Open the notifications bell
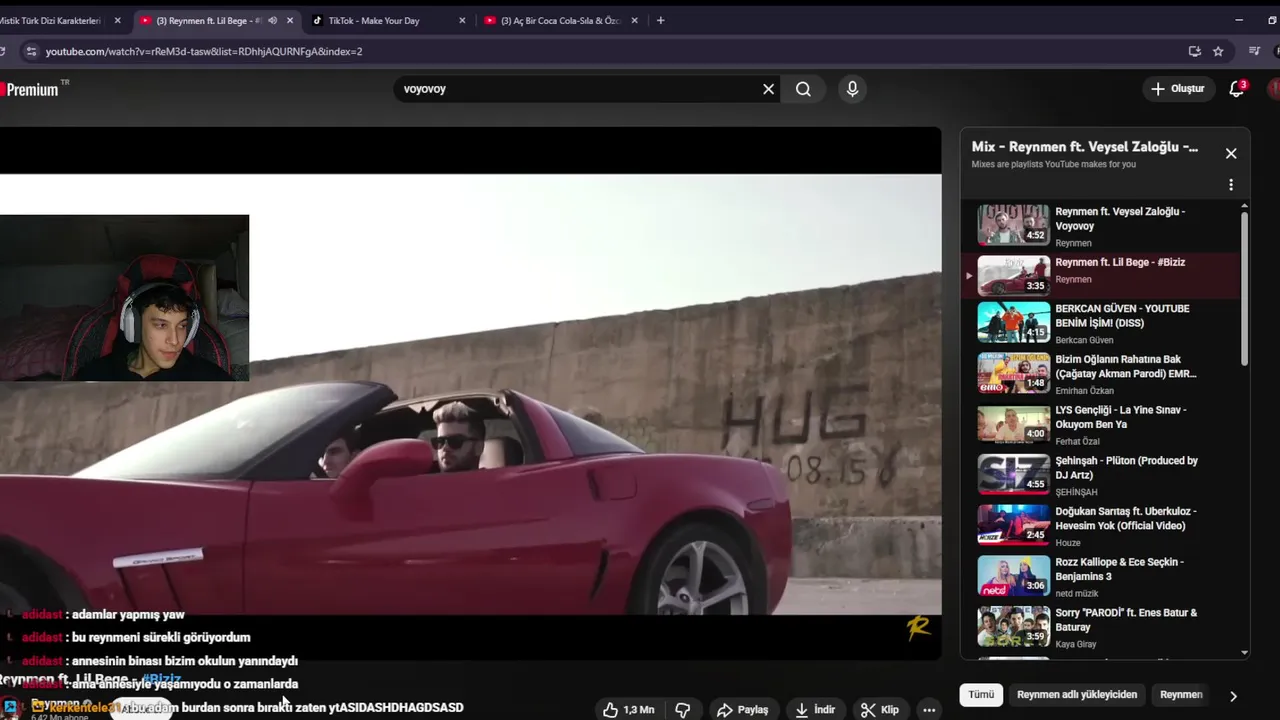Viewport: 1280px width, 720px height. coord(1236,89)
